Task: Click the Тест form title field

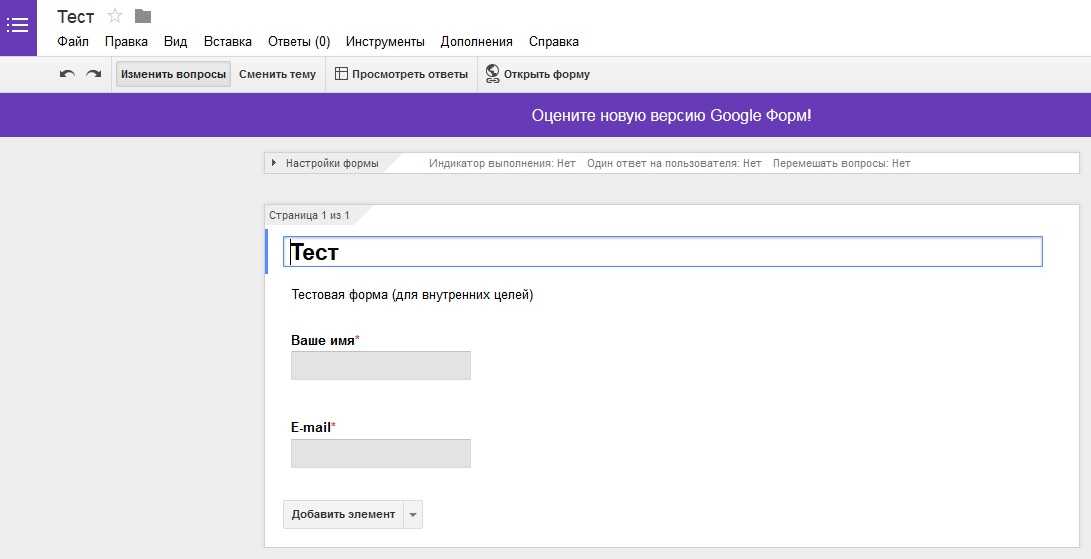Action: pyautogui.click(x=662, y=251)
